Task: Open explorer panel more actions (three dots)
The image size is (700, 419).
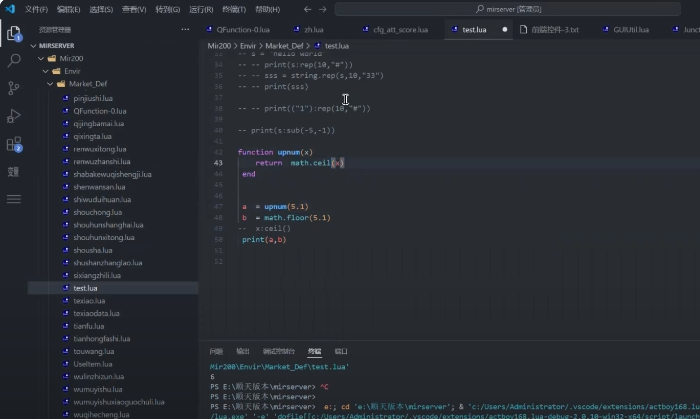Action: coord(187,30)
